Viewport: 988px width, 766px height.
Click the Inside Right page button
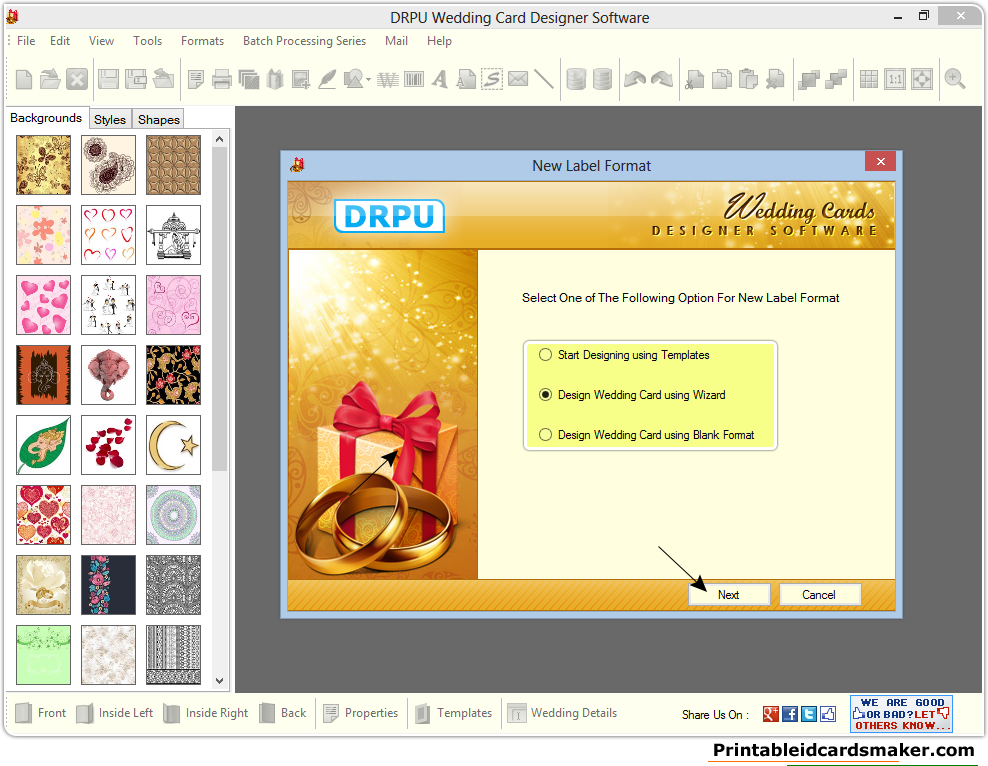[205, 713]
